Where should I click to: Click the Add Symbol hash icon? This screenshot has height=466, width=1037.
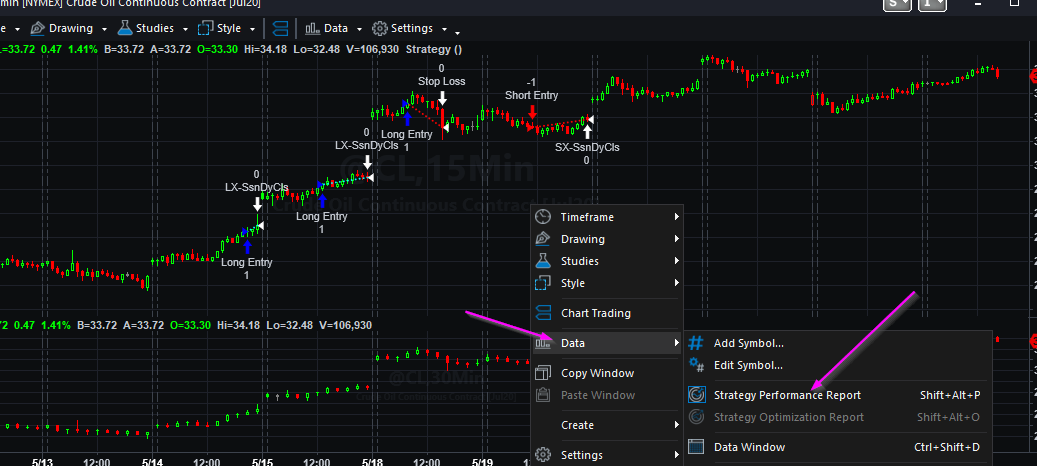[696, 343]
